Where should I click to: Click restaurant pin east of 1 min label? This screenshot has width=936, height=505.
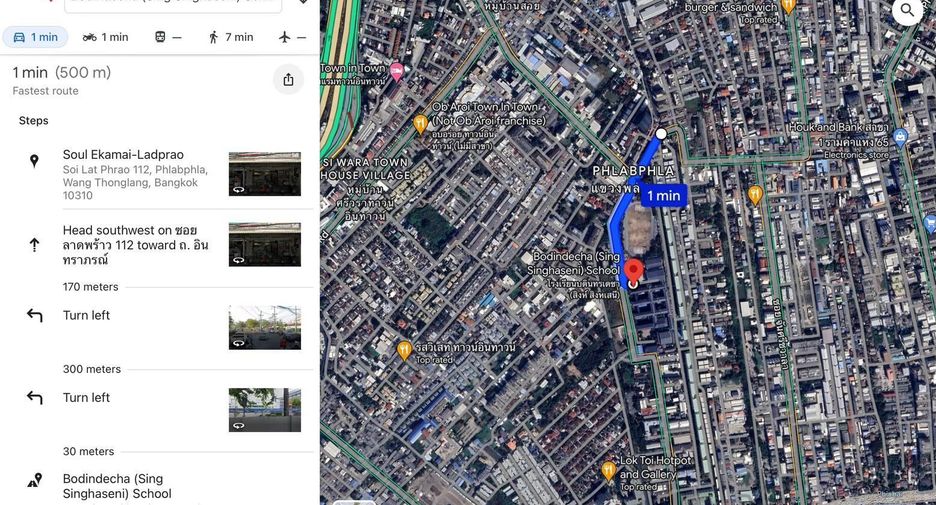(x=755, y=195)
